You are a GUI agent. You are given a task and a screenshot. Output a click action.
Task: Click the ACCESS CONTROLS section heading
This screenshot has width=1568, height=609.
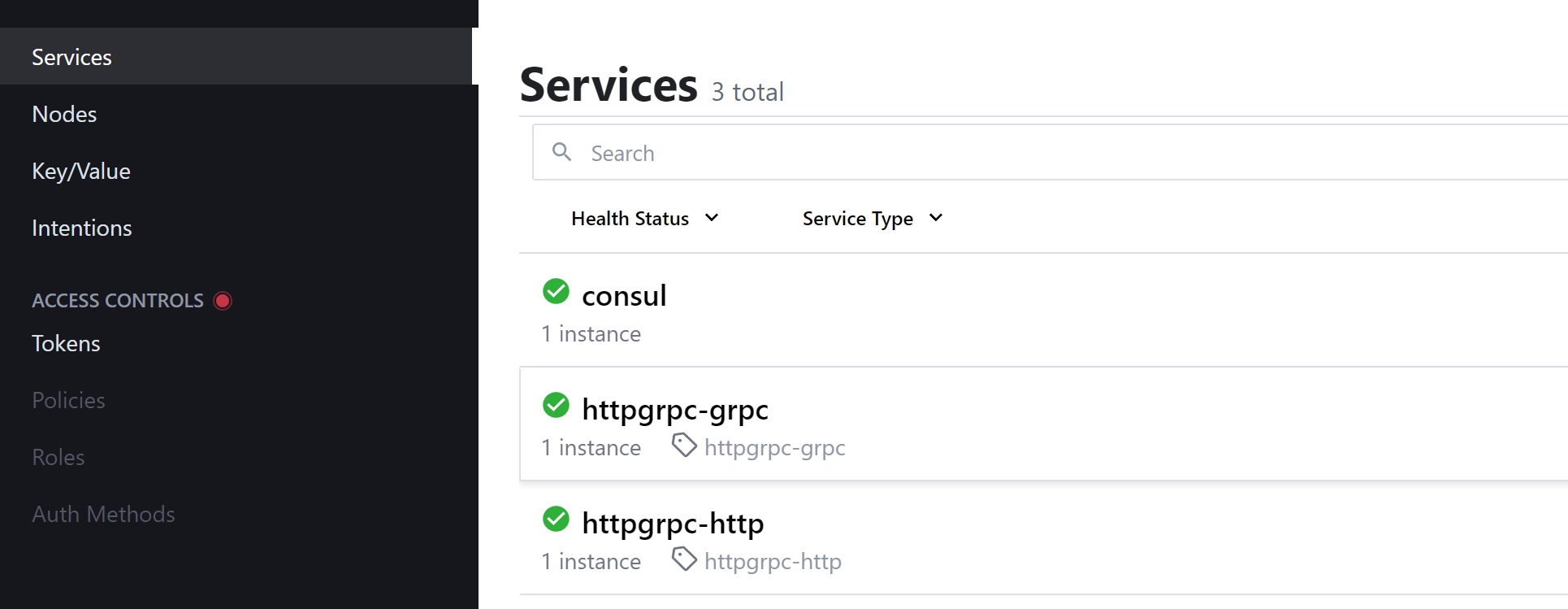point(118,301)
